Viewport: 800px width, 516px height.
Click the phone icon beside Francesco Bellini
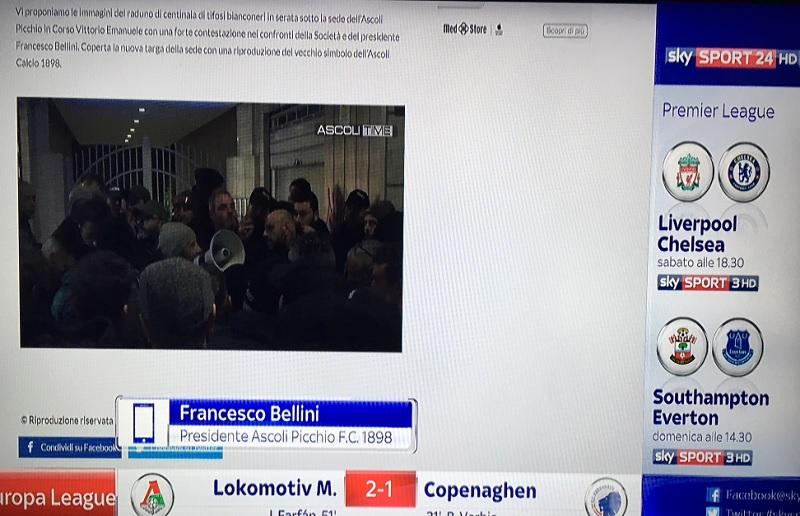tap(143, 423)
